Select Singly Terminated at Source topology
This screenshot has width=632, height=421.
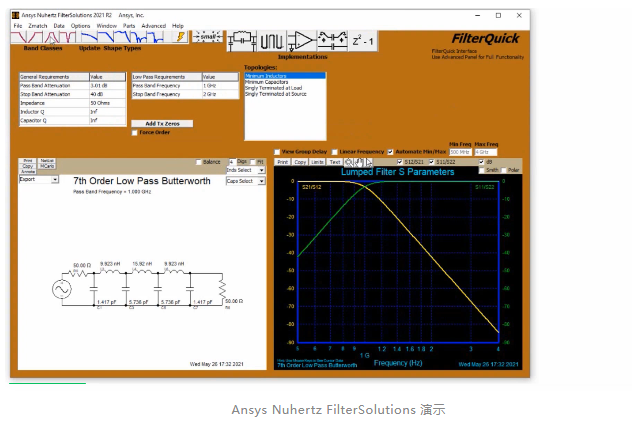point(285,94)
